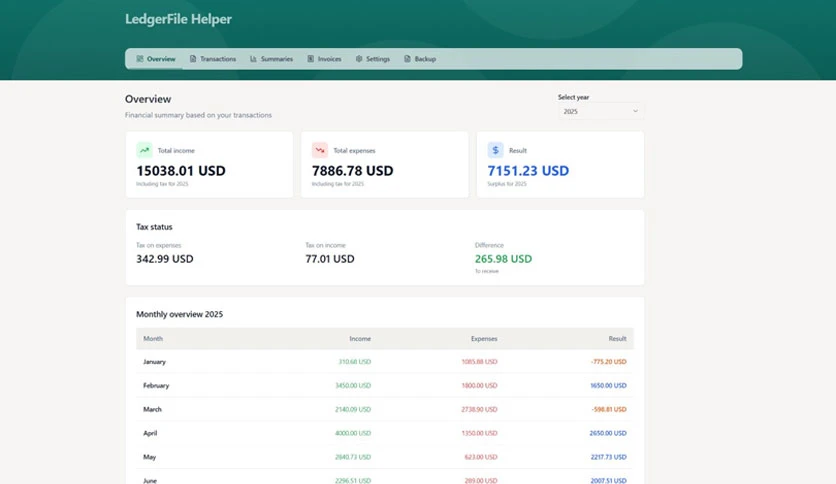This screenshot has width=836, height=484.
Task: Click the Difference value 265.98 USD
Action: [503, 259]
